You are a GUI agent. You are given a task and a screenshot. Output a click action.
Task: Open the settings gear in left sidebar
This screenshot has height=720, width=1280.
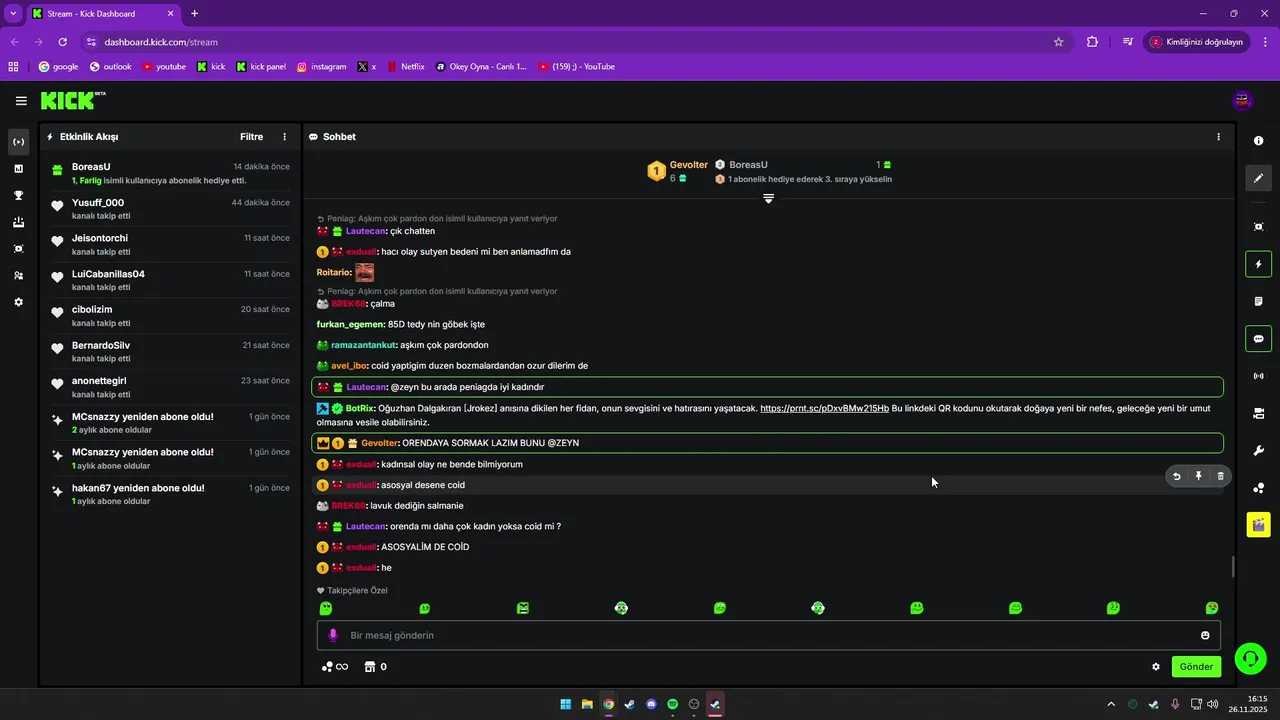[18, 302]
